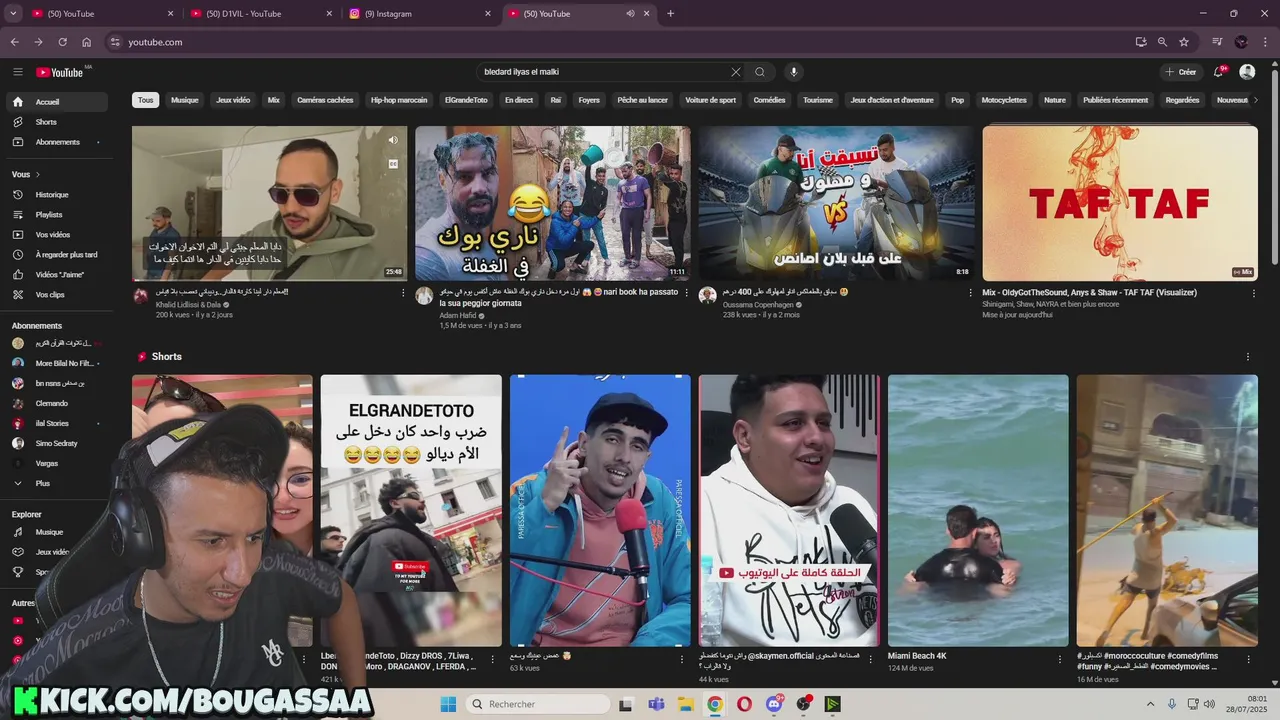Toggle subtitles on the previewing video
1280x720 pixels.
[393, 164]
